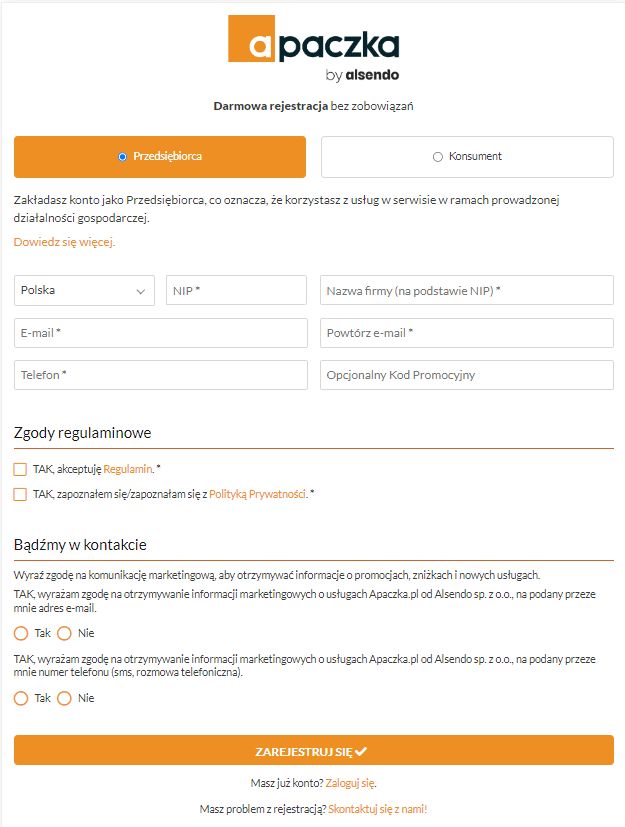
Task: Choose Nie for e-mail marketing consent
Action: pyautogui.click(x=65, y=633)
